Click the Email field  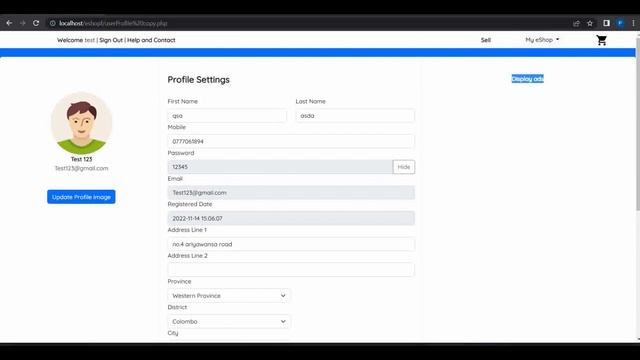point(291,193)
